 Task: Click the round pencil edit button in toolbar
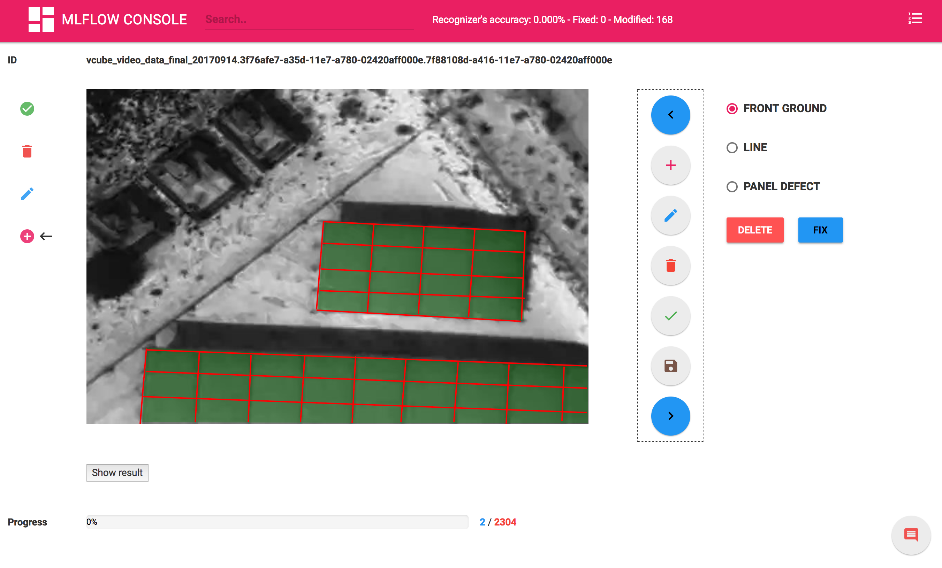coord(670,215)
